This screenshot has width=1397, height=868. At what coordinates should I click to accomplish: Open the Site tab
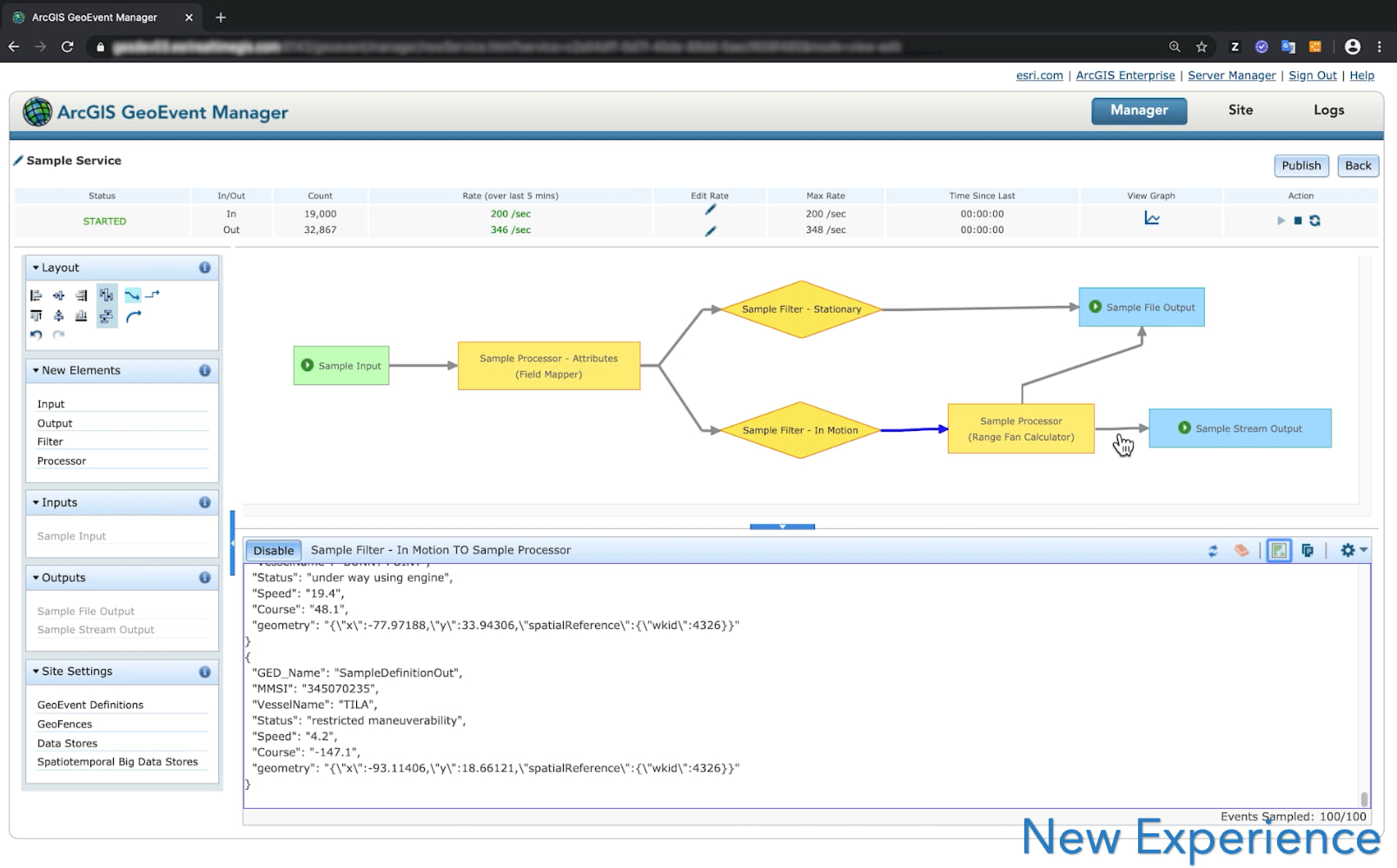1241,110
